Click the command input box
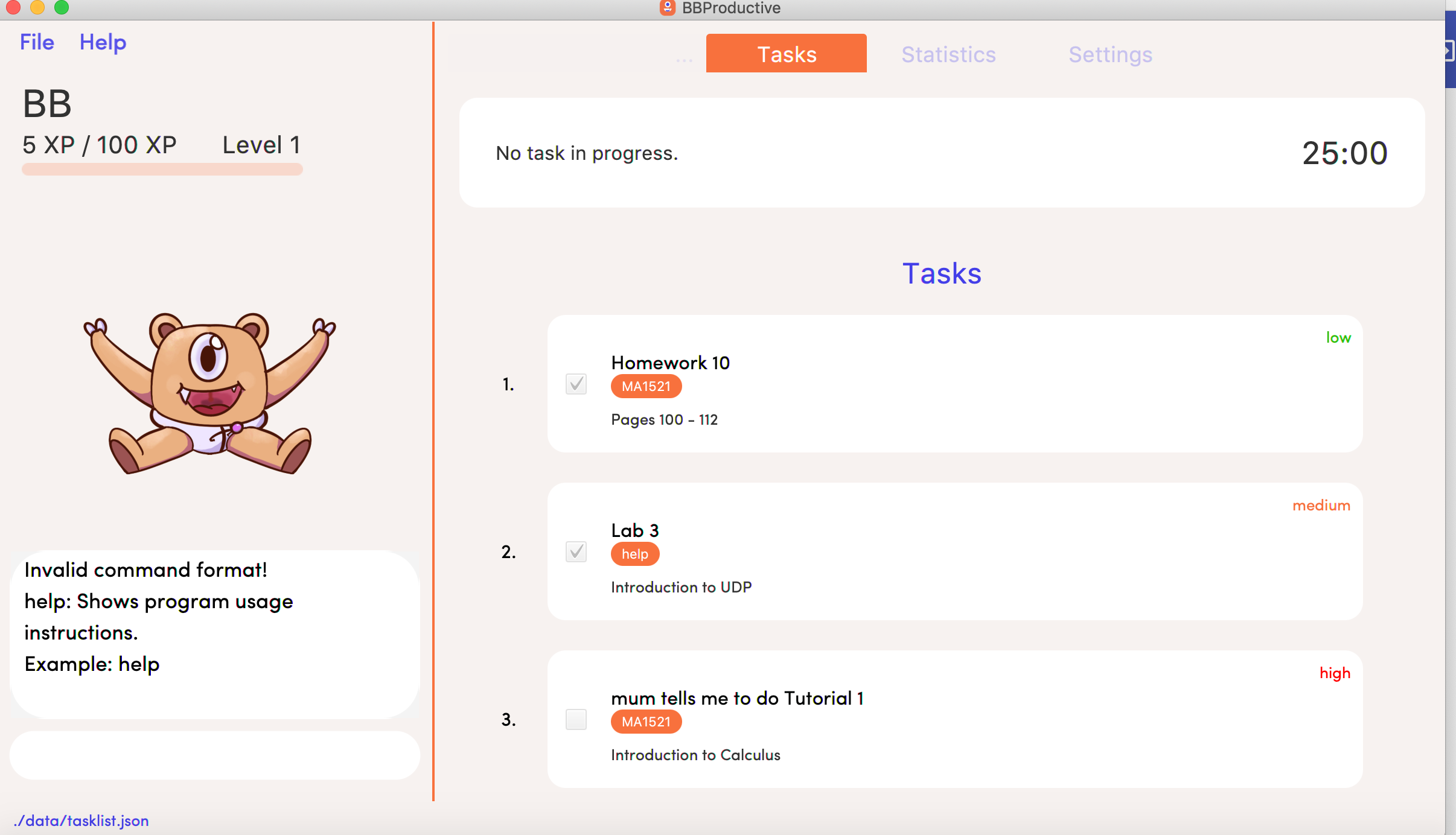 214,755
